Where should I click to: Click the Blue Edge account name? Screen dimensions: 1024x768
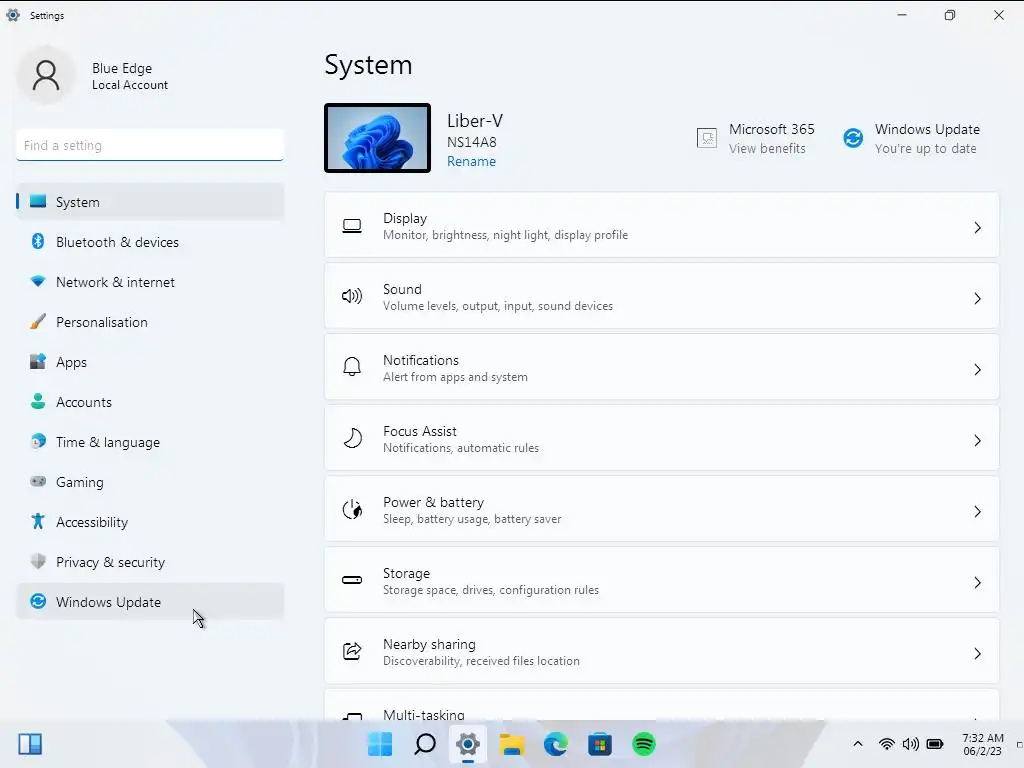(122, 68)
